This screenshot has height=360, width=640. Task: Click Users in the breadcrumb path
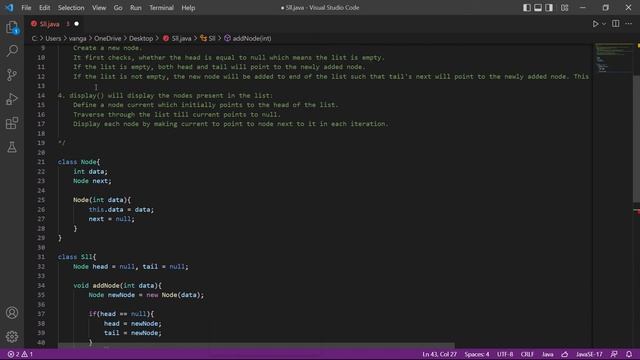[x=53, y=38]
